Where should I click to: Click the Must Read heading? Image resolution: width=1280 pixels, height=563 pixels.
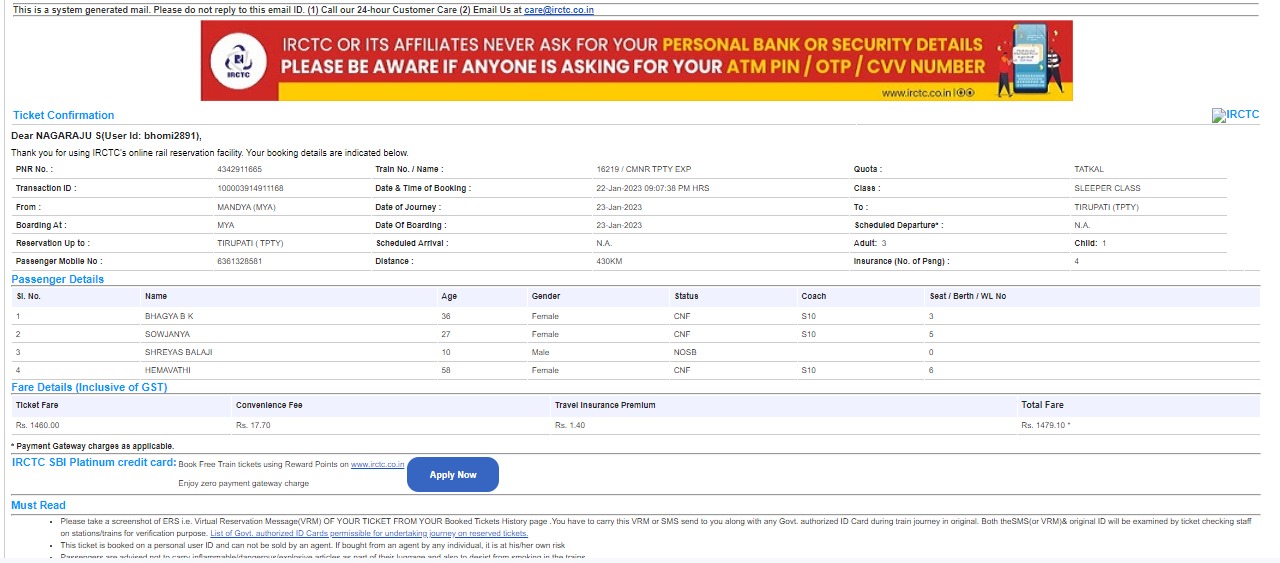[39, 505]
